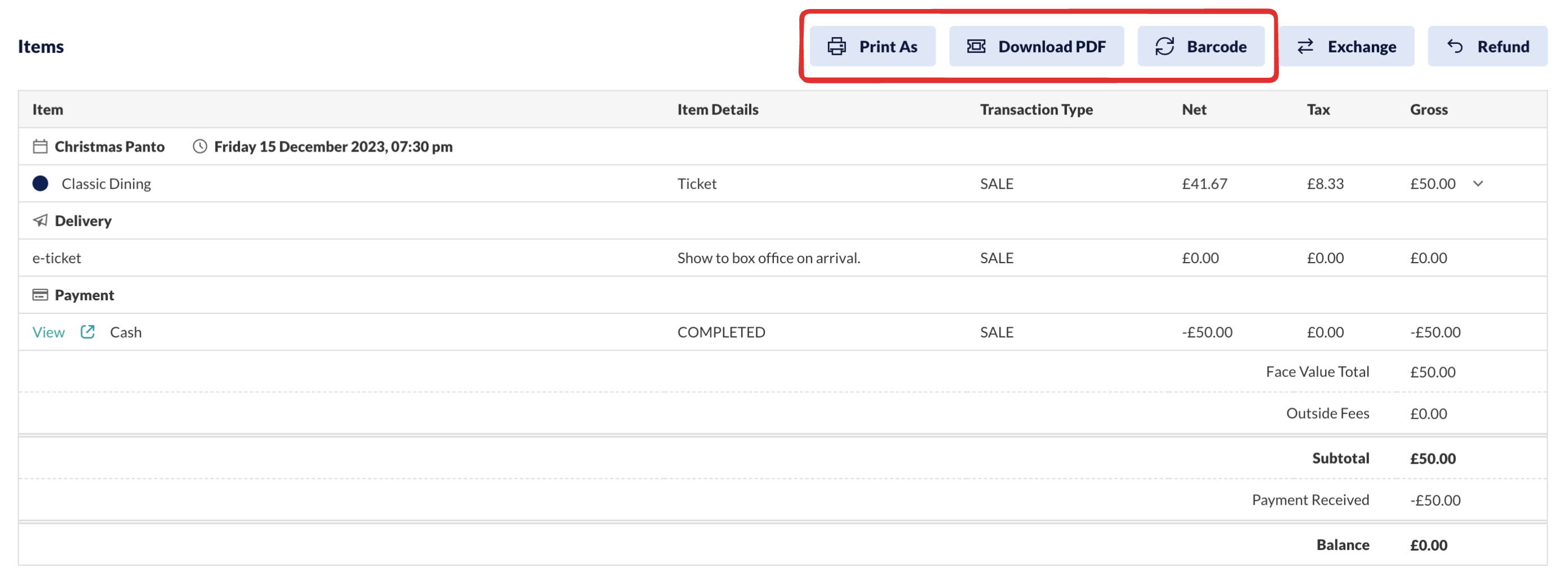Click the external link icon beside View

click(88, 332)
